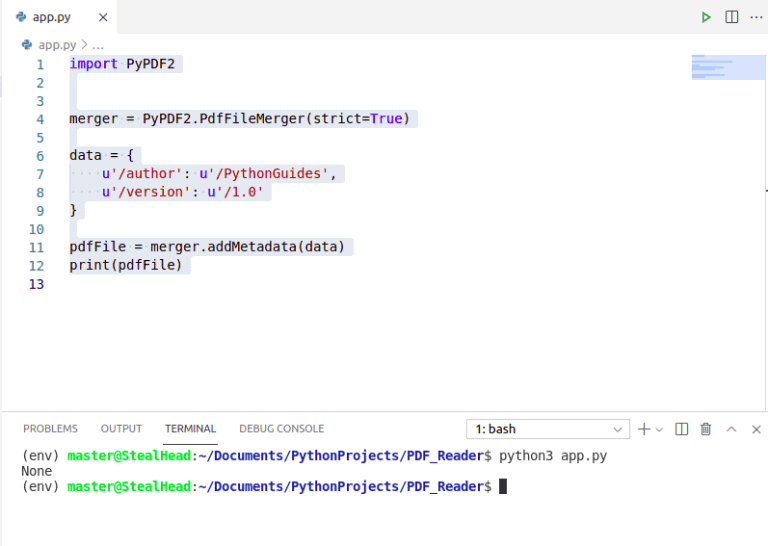Viewport: 768px width, 546px height.
Task: Open editor More Actions ellipsis menu
Action: [756, 18]
